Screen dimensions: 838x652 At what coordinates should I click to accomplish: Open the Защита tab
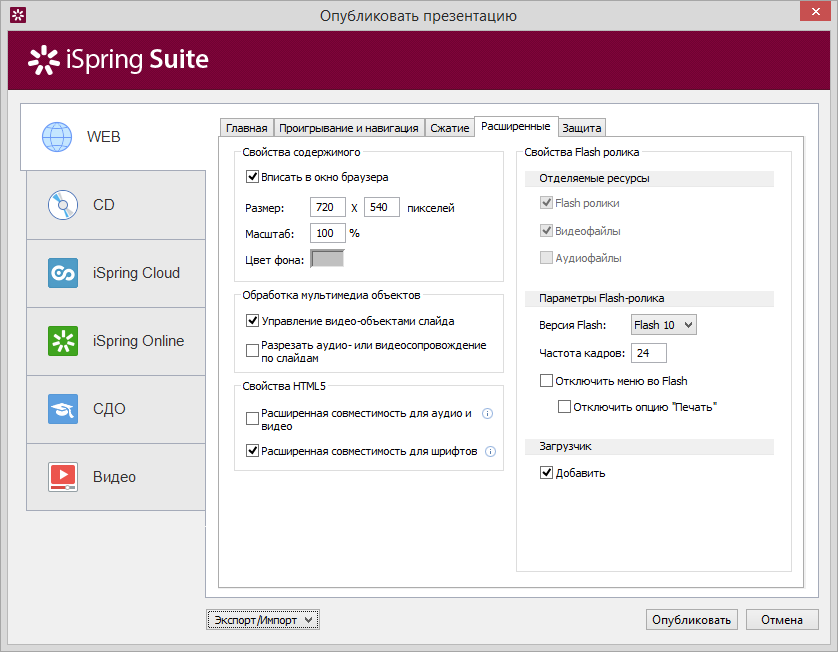[x=581, y=128]
